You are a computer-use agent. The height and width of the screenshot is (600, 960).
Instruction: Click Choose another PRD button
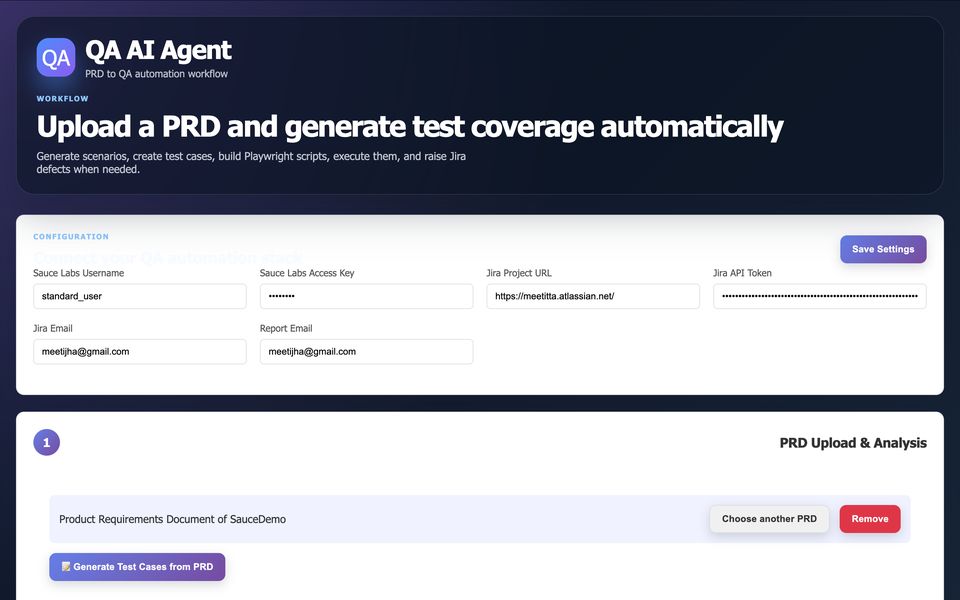[769, 519]
